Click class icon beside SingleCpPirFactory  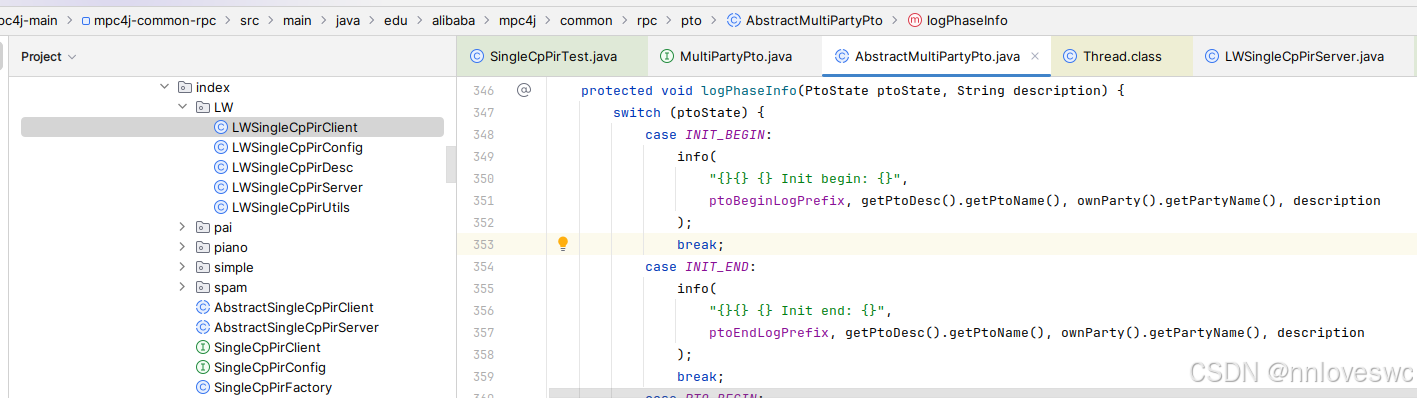click(x=202, y=387)
